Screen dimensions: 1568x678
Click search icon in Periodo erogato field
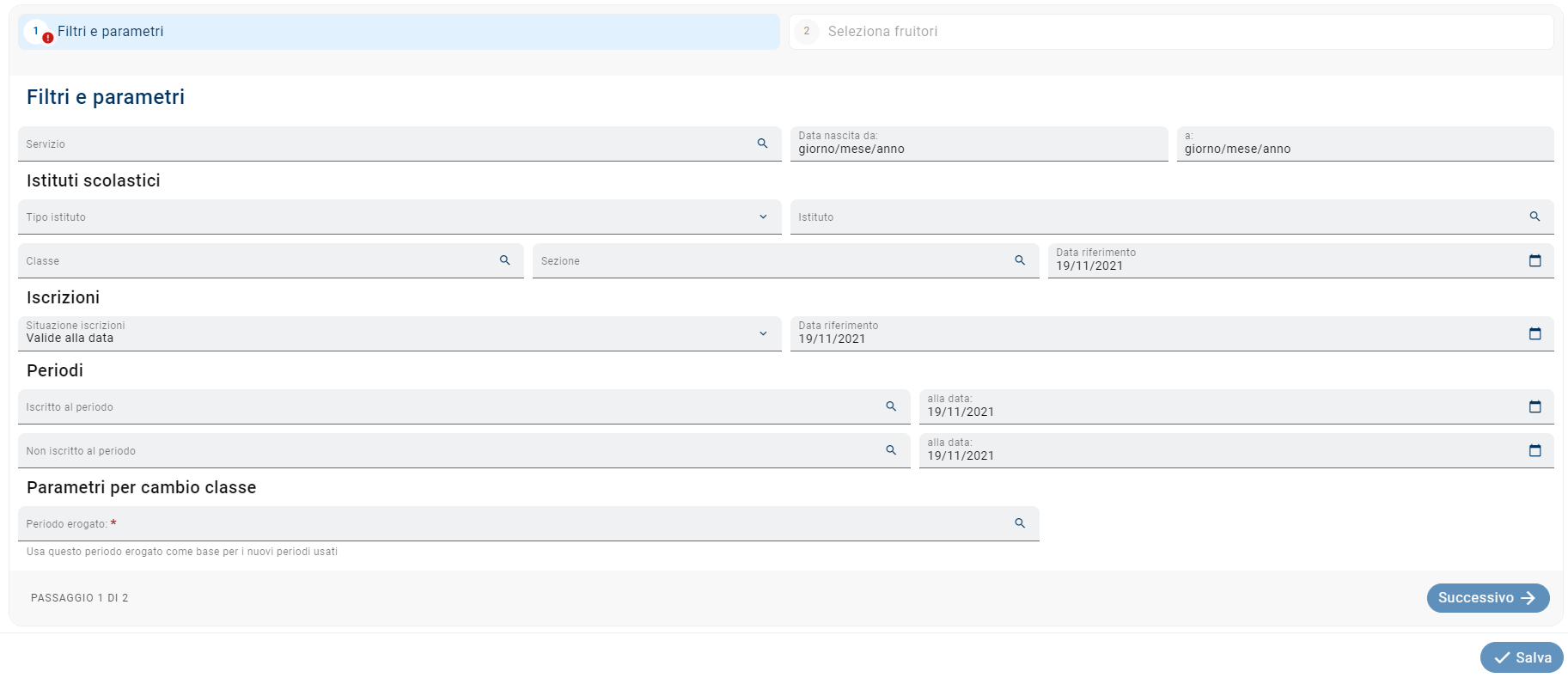point(1020,523)
